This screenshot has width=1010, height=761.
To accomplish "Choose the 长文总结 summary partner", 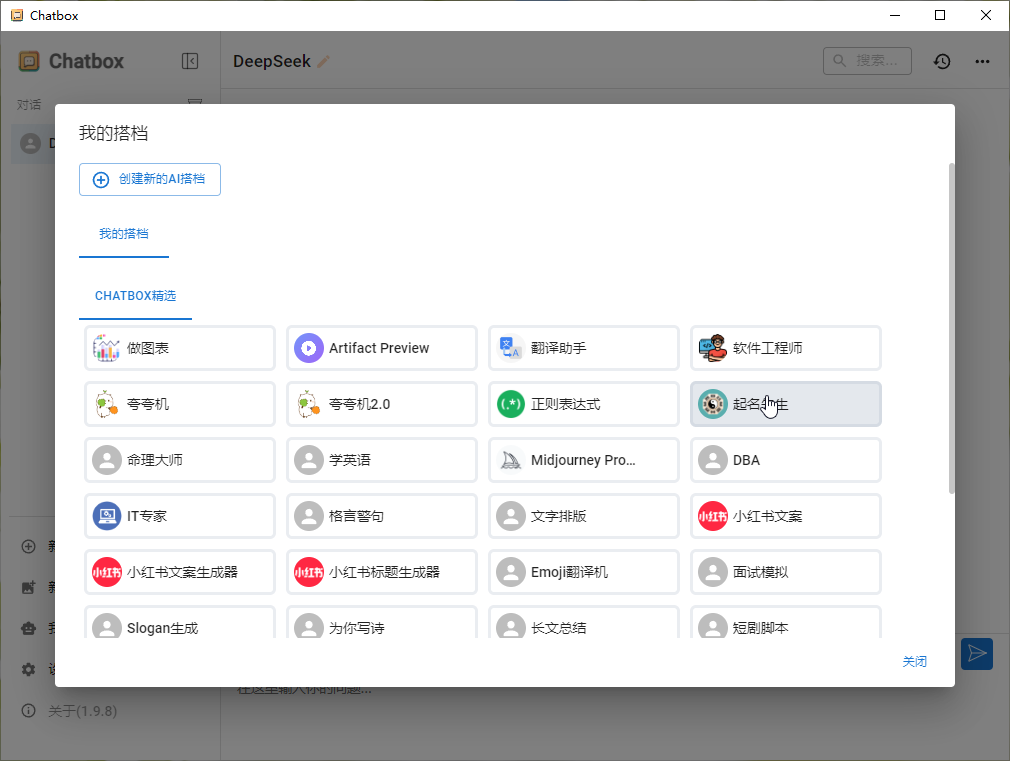I will click(584, 622).
